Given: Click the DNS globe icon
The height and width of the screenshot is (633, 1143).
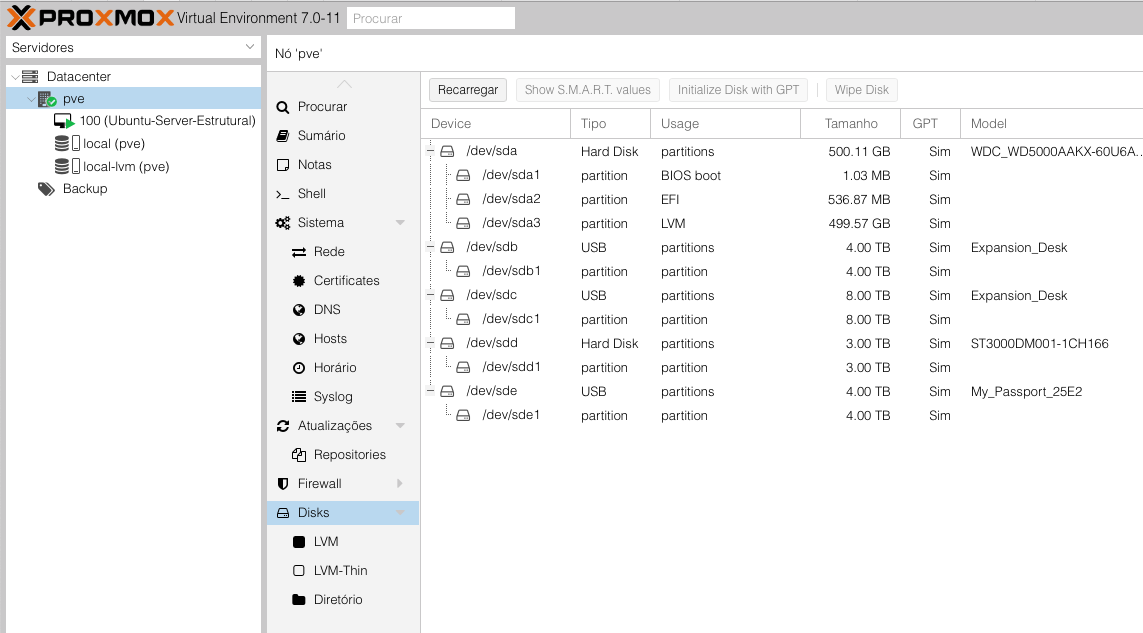Looking at the screenshot, I should tap(299, 310).
